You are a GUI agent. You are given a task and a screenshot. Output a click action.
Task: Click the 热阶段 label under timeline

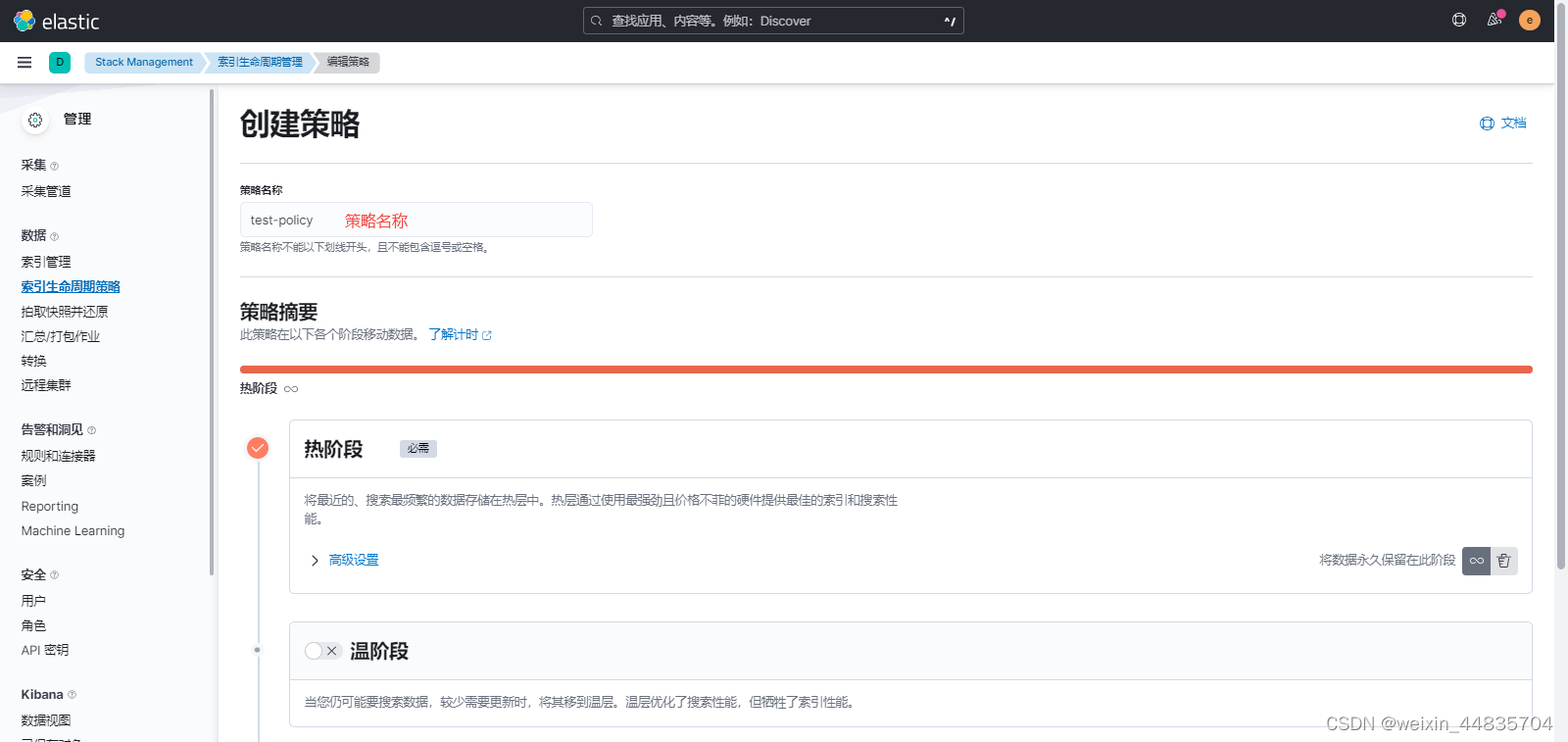coord(259,389)
